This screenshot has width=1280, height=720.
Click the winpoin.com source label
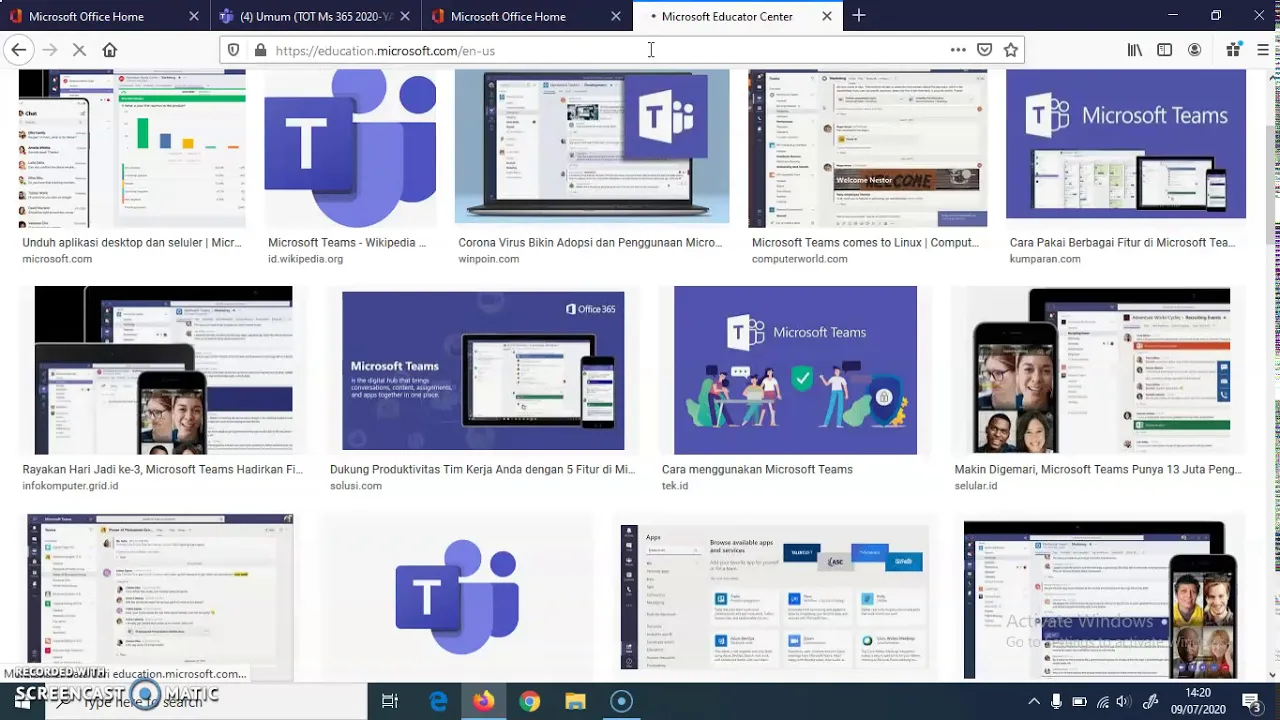tap(488, 259)
